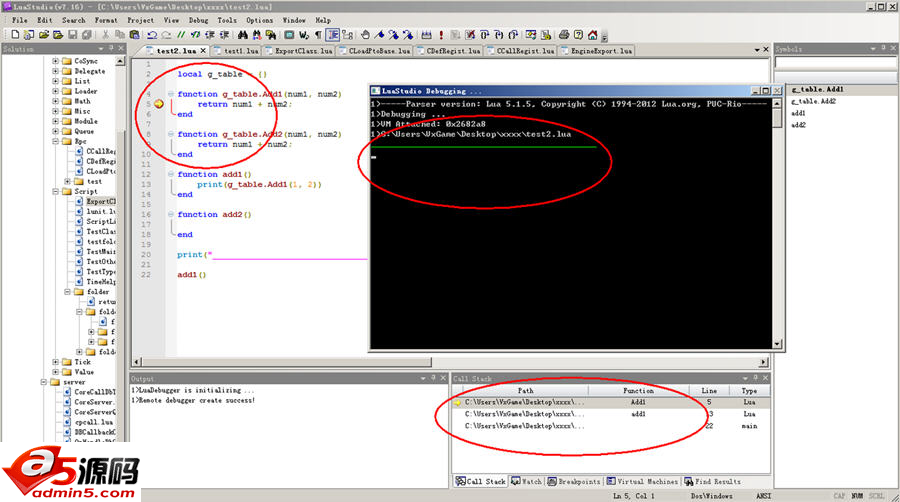Click the Undo arrow toolbar icon

(x=151, y=34)
